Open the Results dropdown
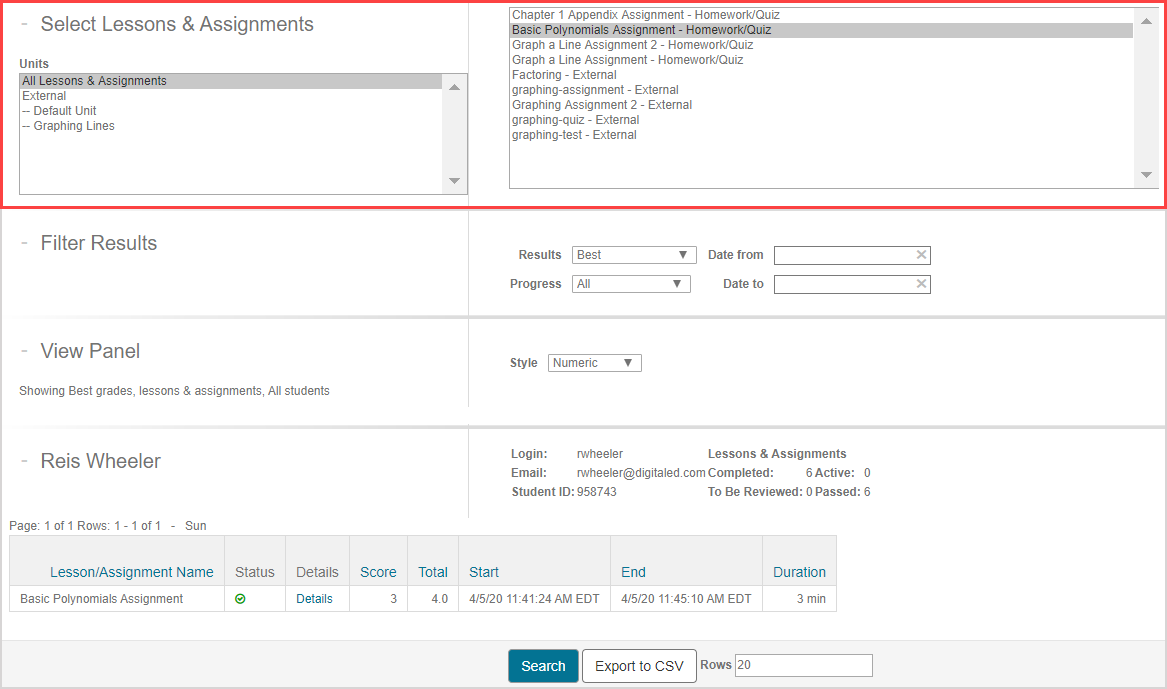This screenshot has width=1167, height=689. (x=634, y=255)
